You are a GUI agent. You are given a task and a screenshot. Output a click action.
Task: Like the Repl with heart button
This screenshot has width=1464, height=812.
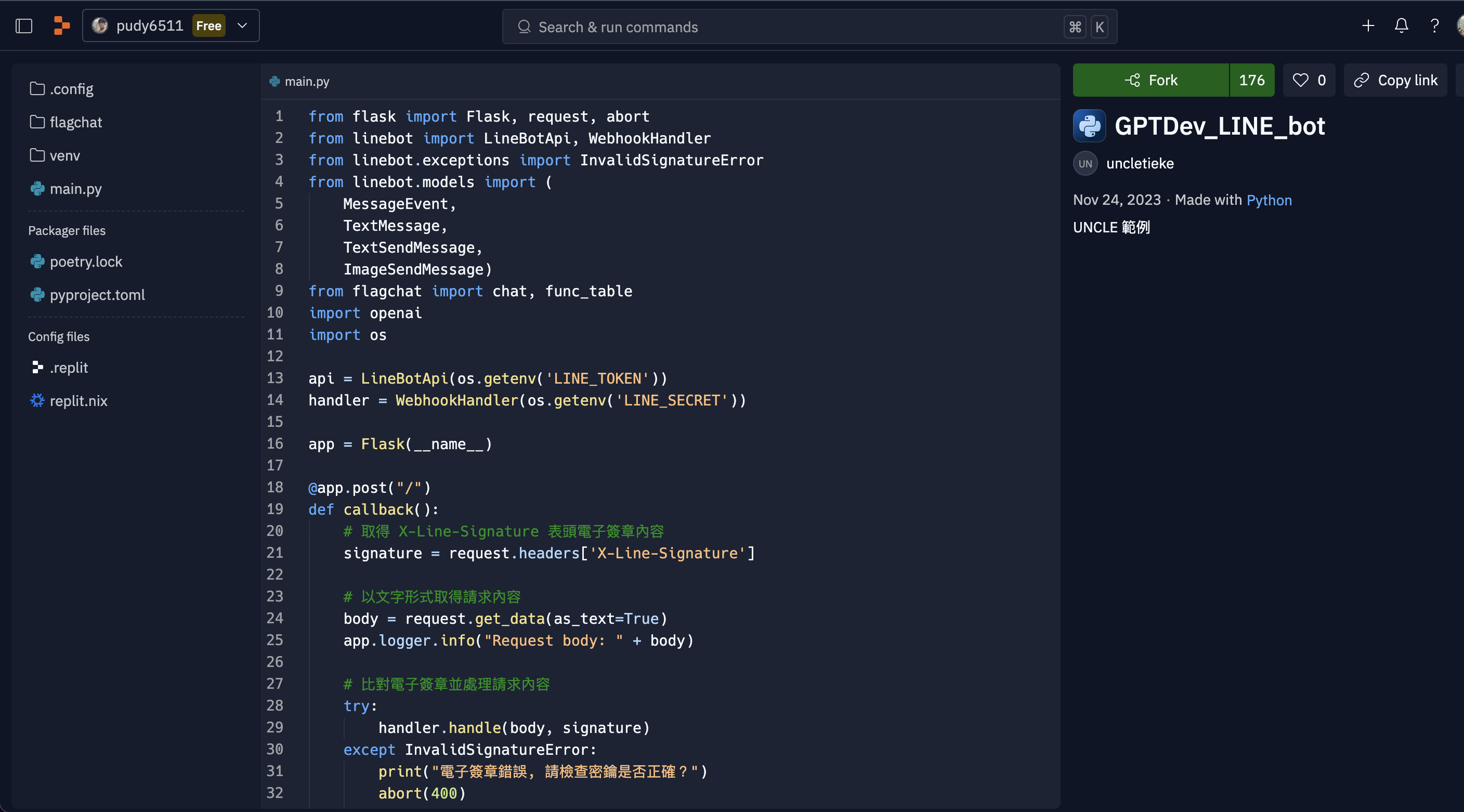pos(1309,80)
